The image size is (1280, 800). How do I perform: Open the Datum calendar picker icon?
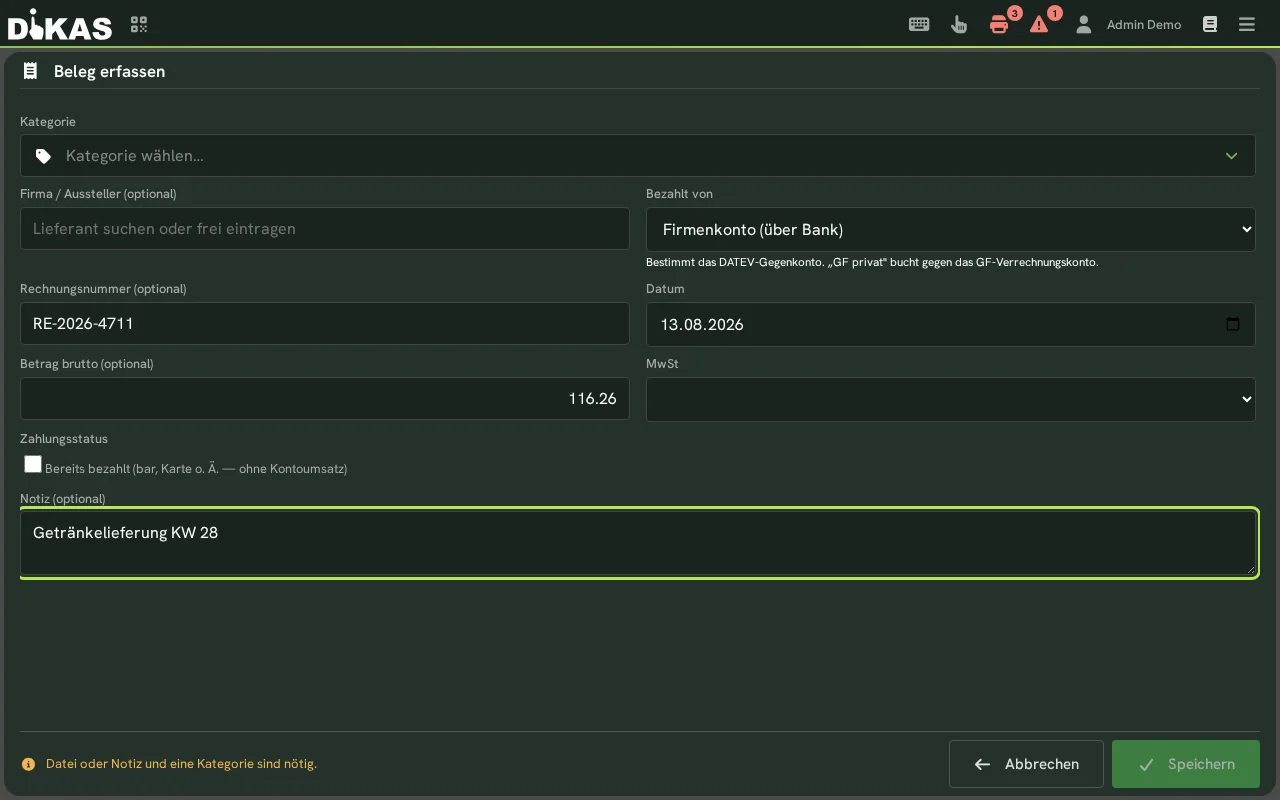pos(1233,324)
